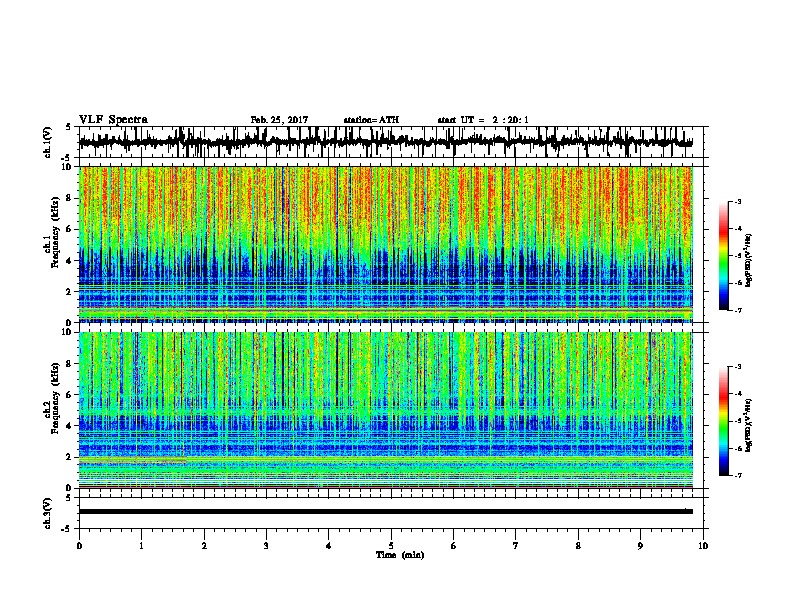Click the "VLF Spectra" plot title

click(x=113, y=120)
